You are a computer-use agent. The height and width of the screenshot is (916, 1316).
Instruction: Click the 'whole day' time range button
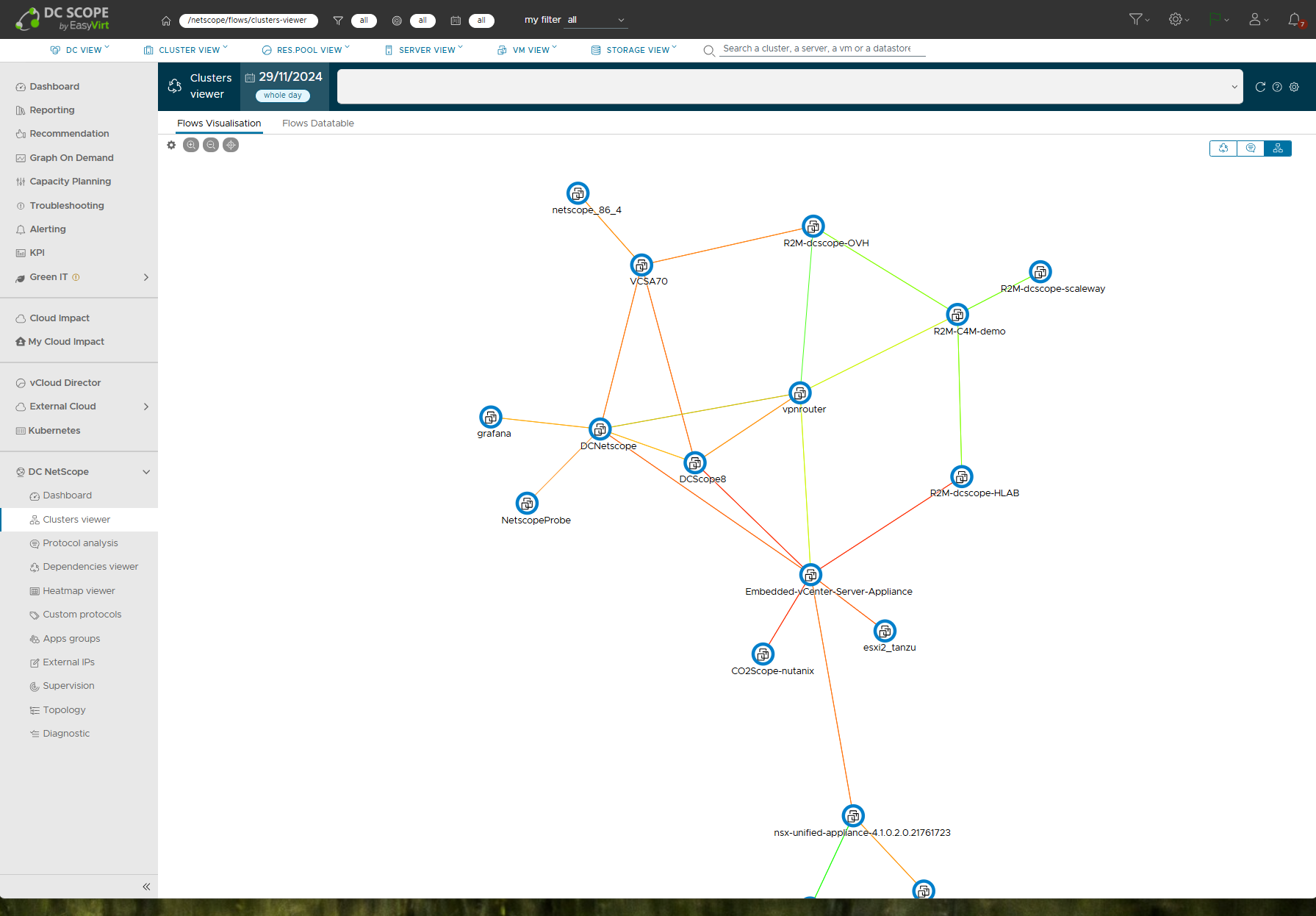click(283, 96)
